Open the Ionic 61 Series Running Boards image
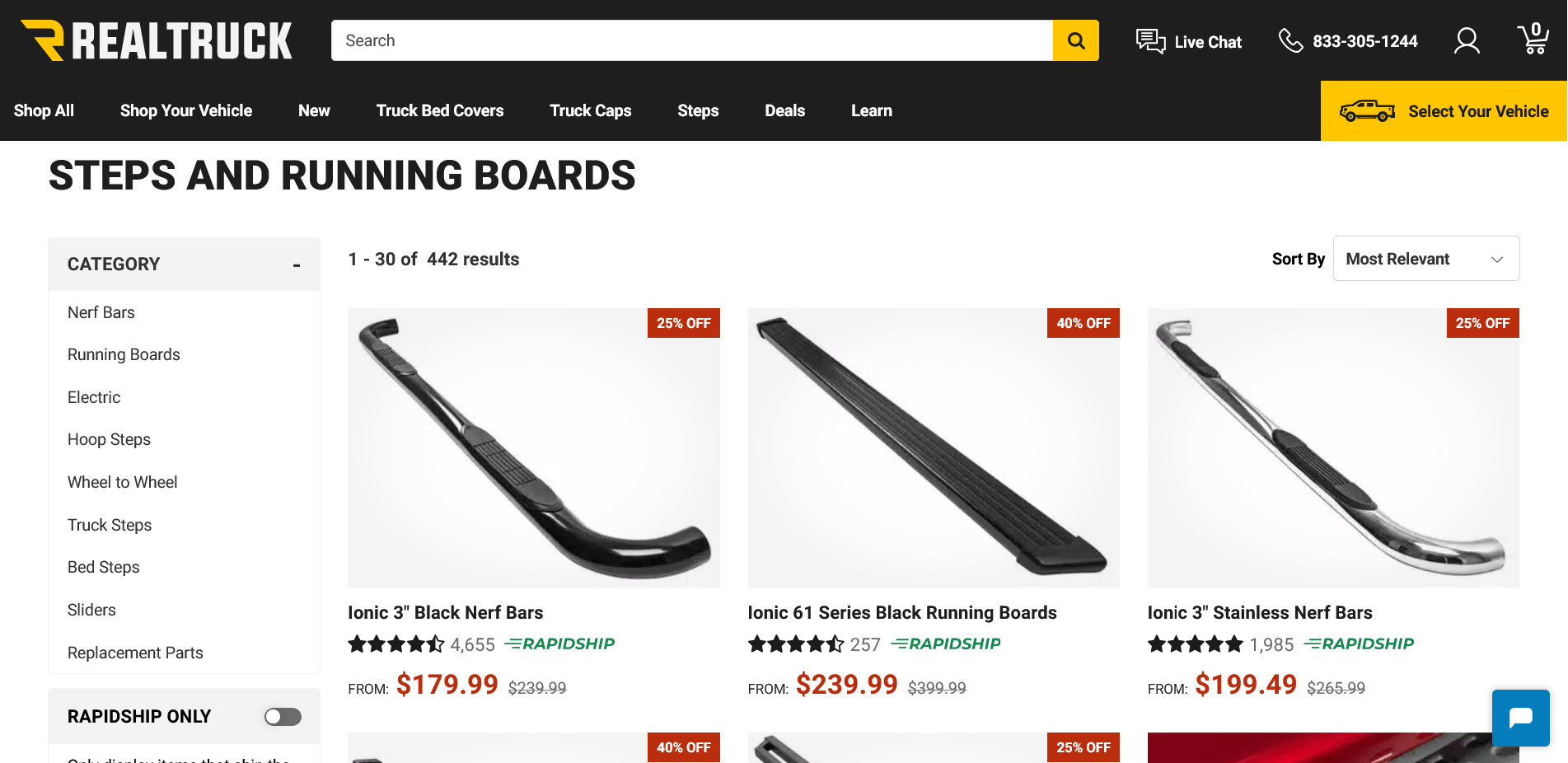 [x=934, y=447]
